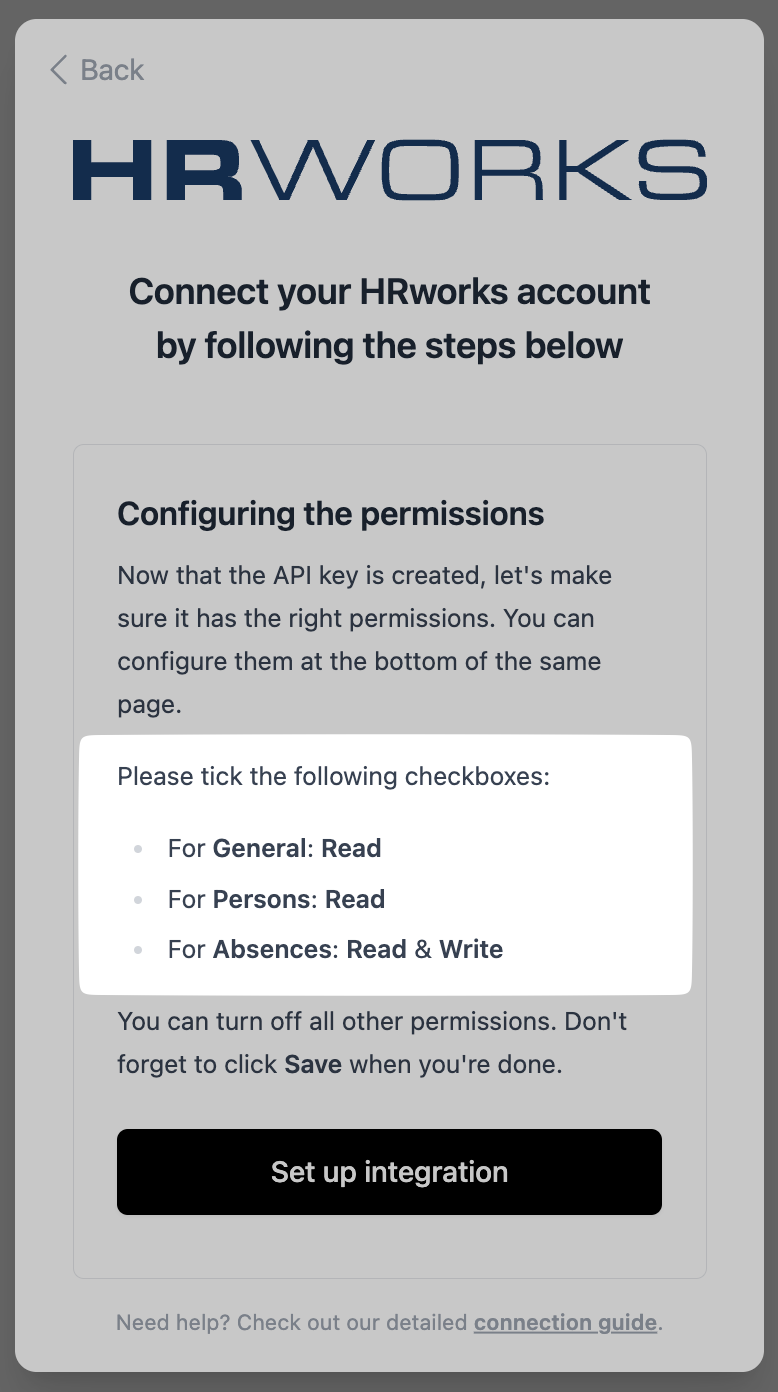Click the 'For General: Read' list item
Image resolution: width=778 pixels, height=1392 pixels.
[x=274, y=848]
